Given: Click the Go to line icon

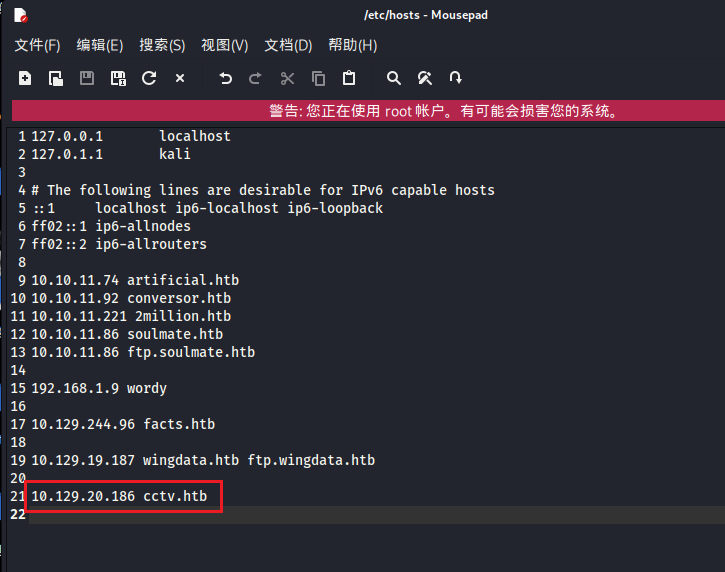Looking at the screenshot, I should tap(456, 78).
